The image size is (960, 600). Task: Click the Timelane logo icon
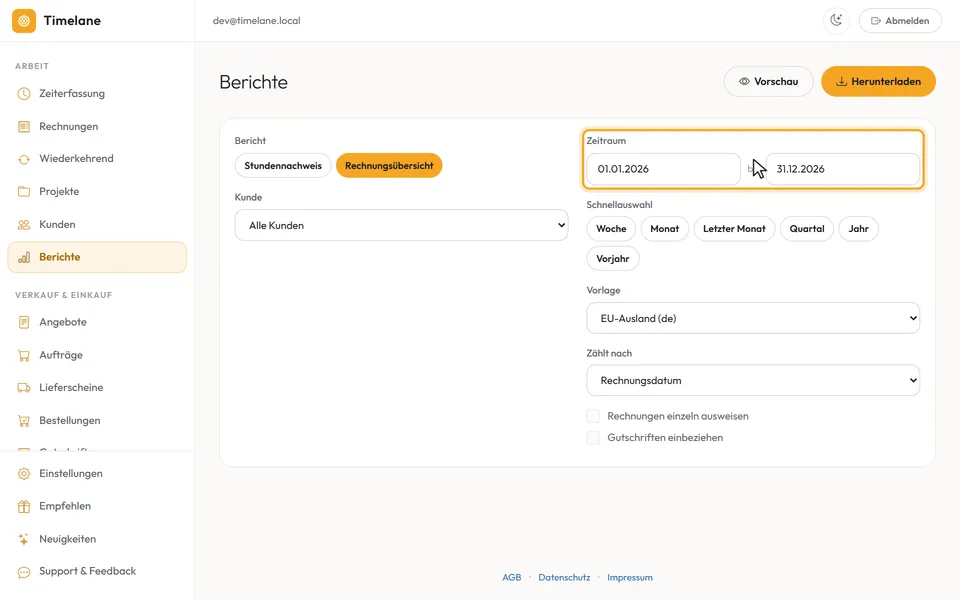(24, 21)
